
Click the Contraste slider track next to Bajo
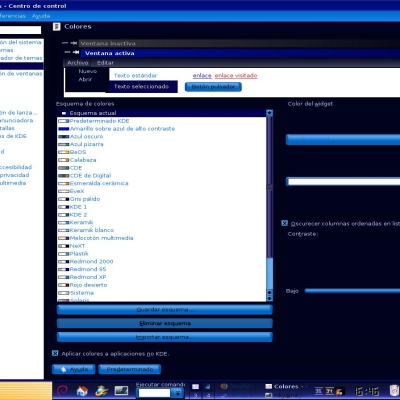tap(352, 291)
